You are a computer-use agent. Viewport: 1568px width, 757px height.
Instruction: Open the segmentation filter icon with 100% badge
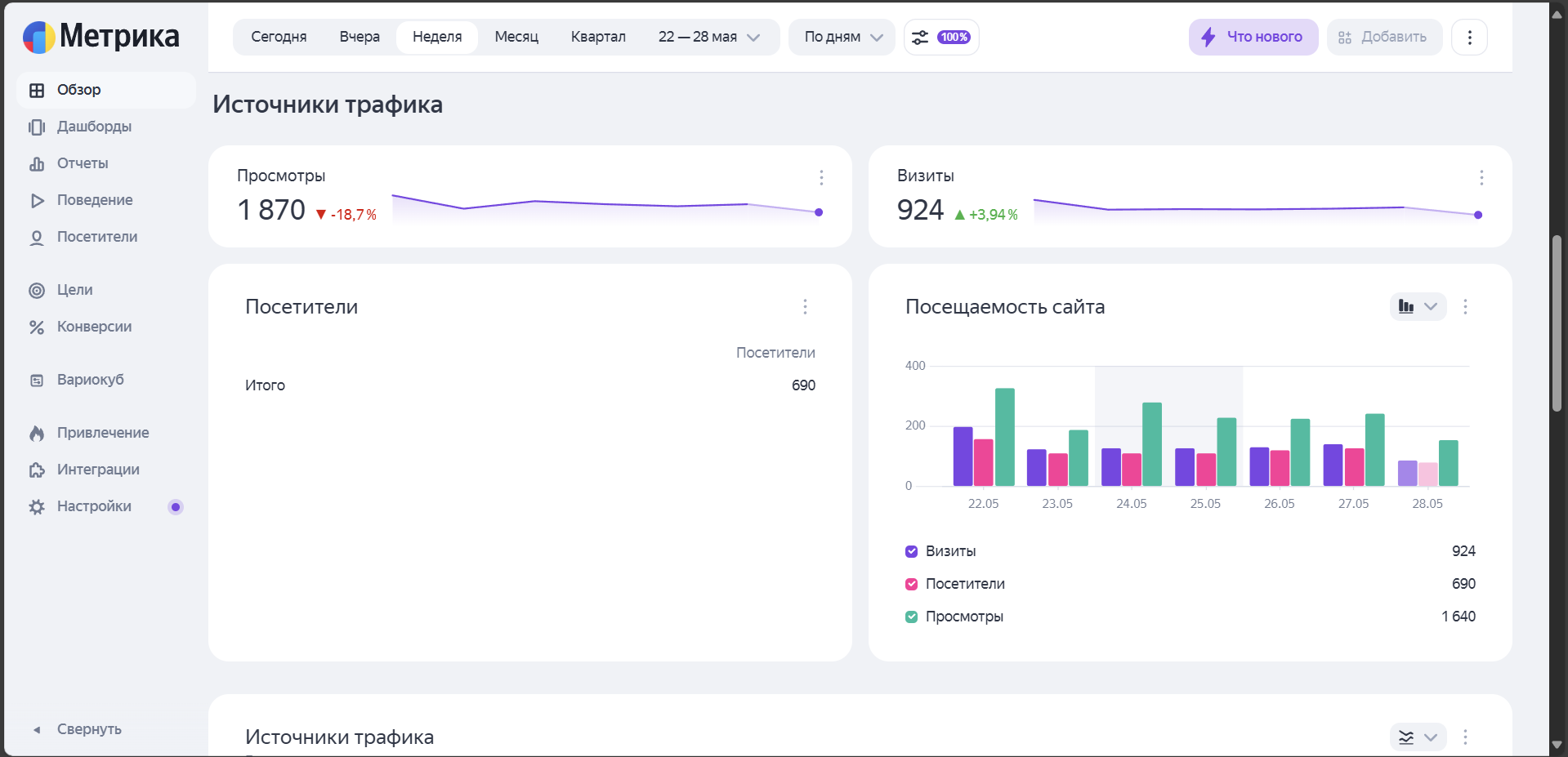point(940,37)
